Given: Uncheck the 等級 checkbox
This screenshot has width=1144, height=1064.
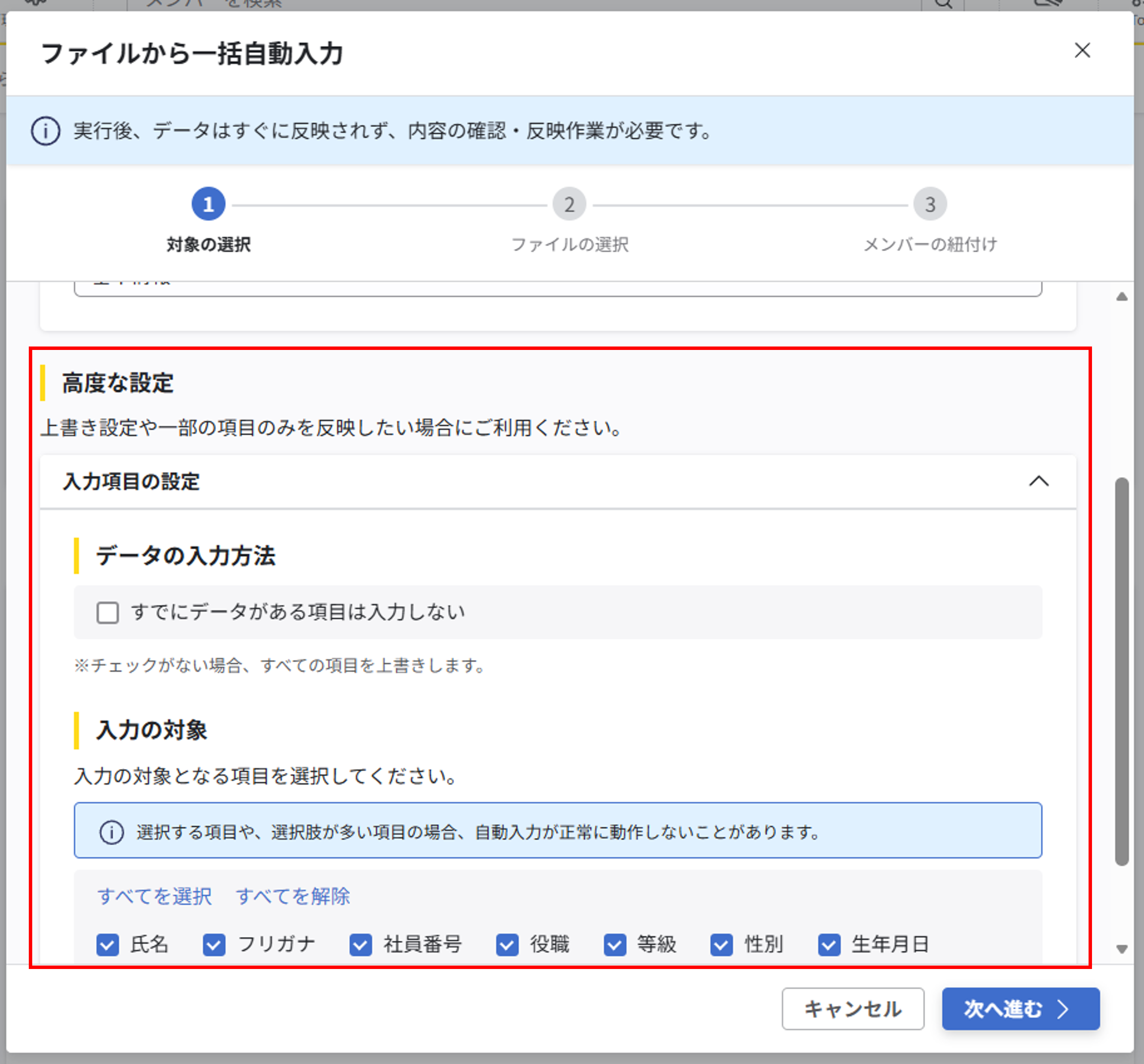Looking at the screenshot, I should tap(615, 945).
